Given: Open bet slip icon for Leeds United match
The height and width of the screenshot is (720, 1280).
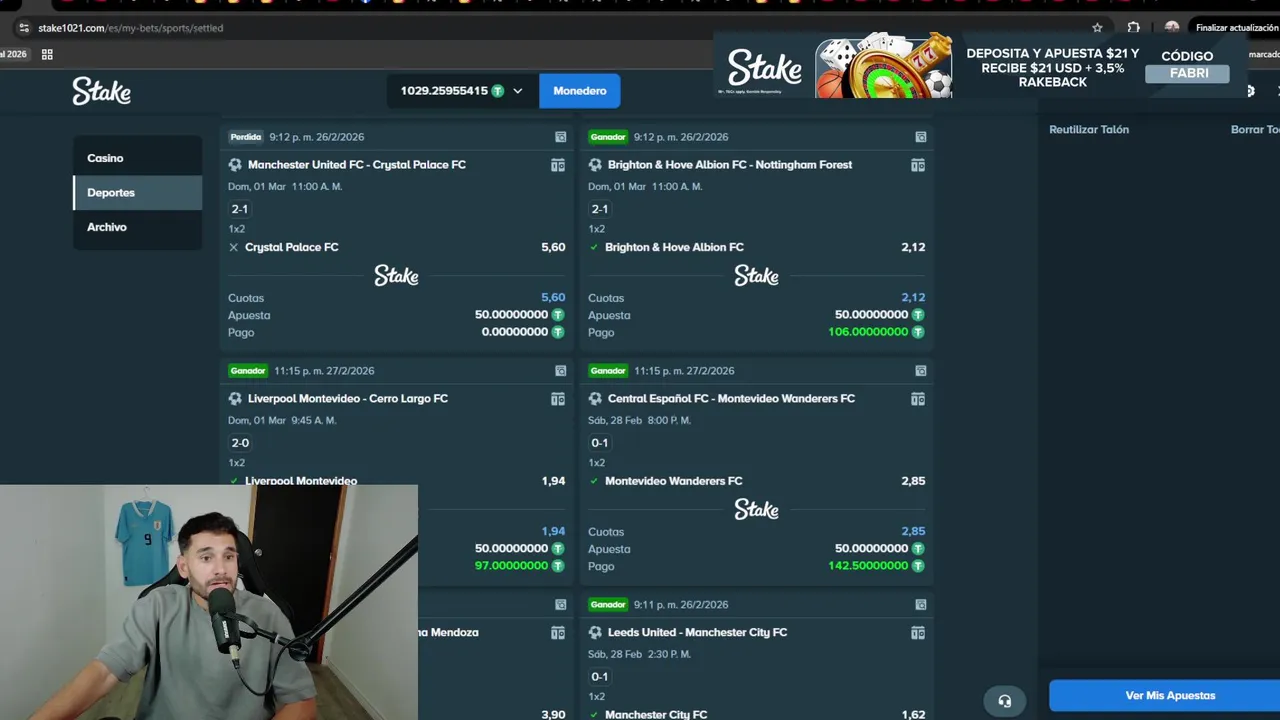Looking at the screenshot, I should (920, 605).
